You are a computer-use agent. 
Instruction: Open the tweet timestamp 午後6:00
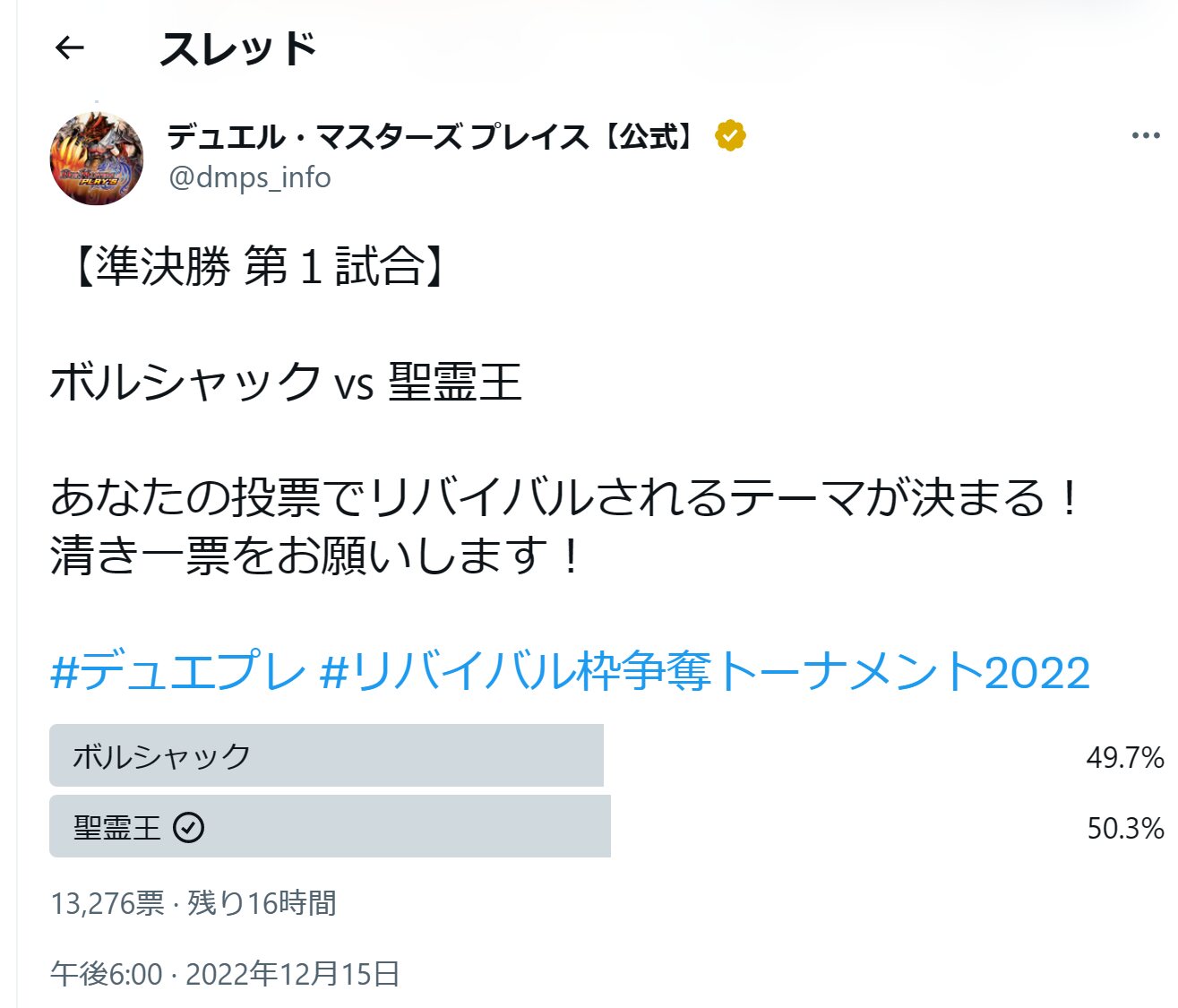107,974
